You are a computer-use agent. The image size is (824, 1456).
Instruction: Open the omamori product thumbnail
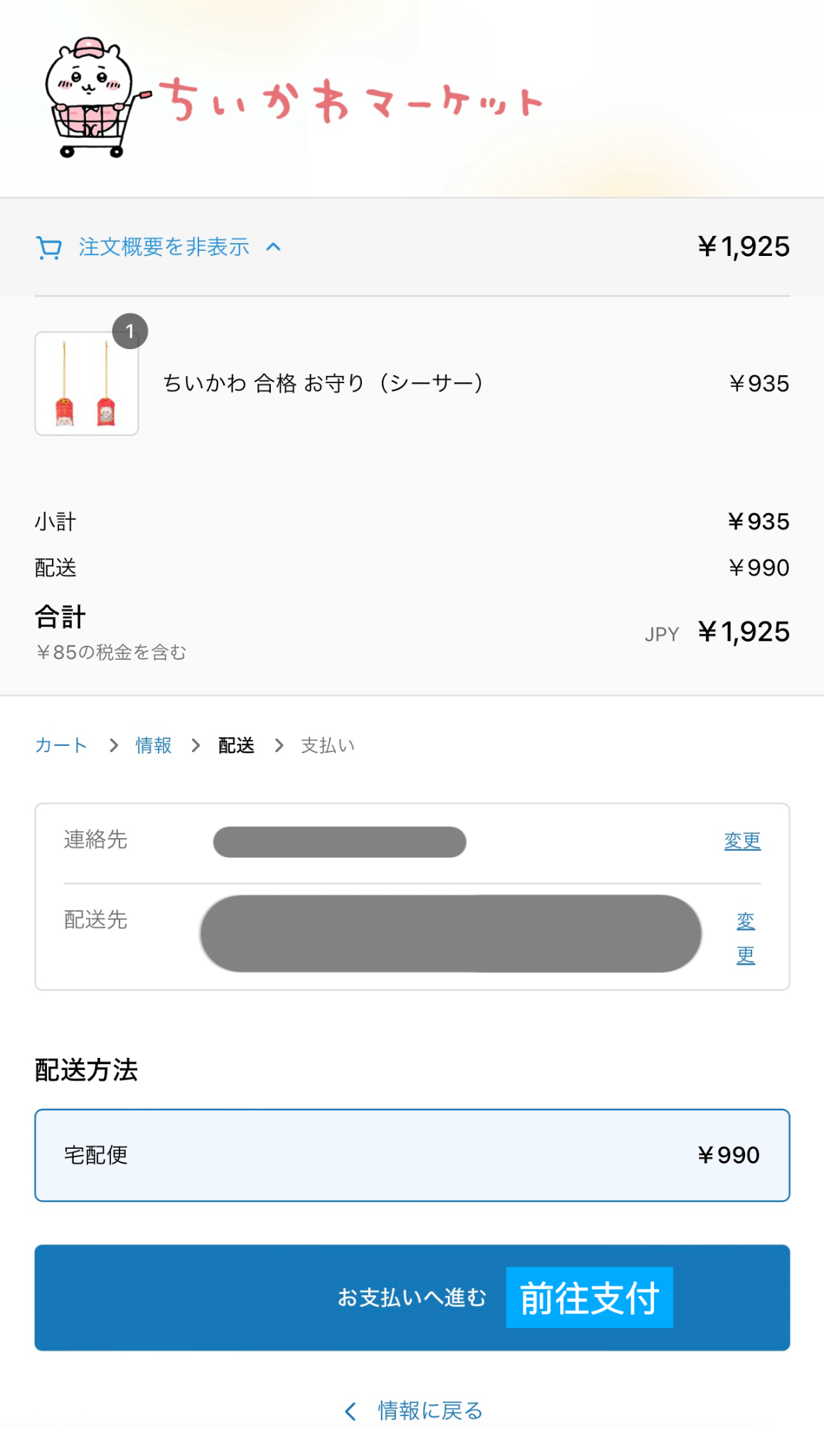click(87, 383)
